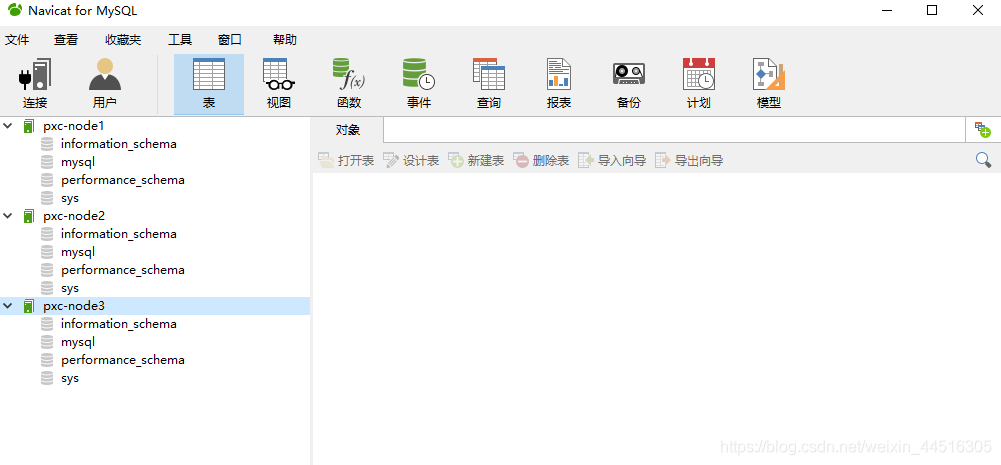
Task: Click database icon of performance_schema under pxc-node3
Action: 47,360
